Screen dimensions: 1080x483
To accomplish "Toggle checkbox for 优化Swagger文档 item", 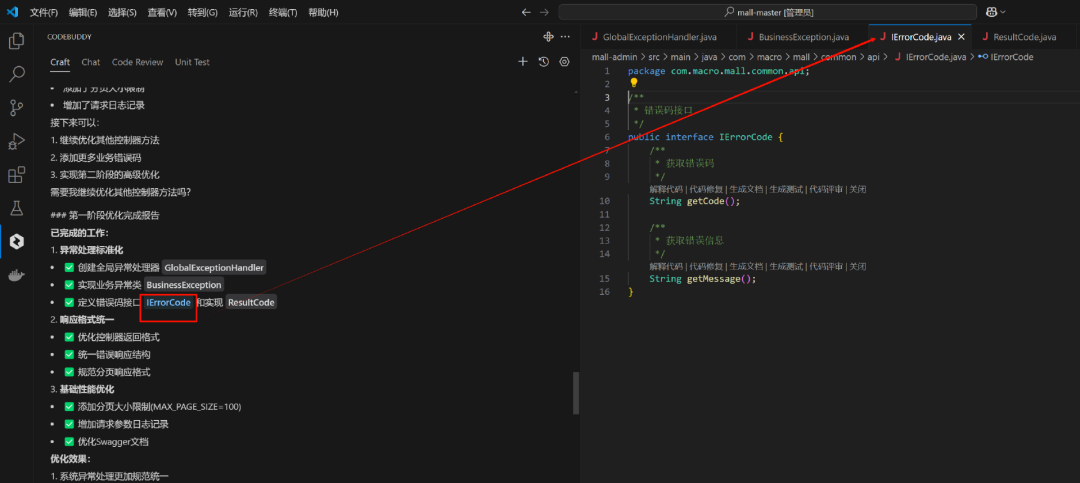I will tap(69, 441).
